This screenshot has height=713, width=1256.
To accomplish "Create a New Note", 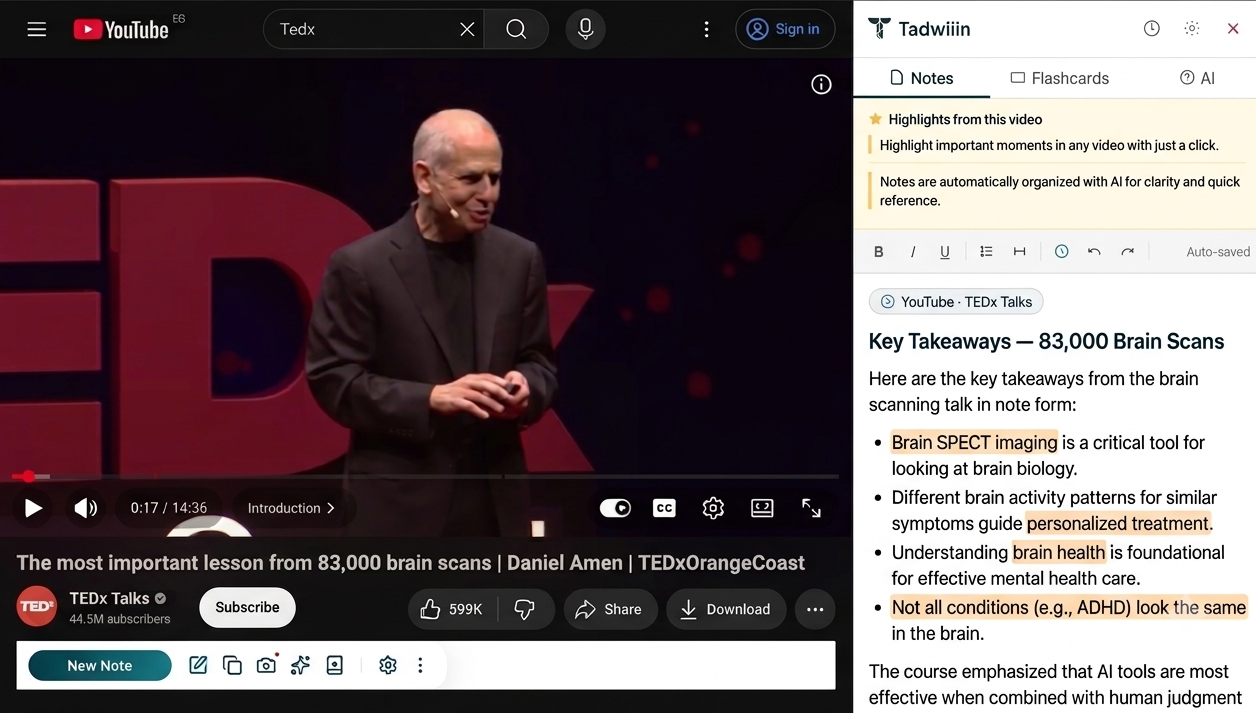I will tap(100, 665).
